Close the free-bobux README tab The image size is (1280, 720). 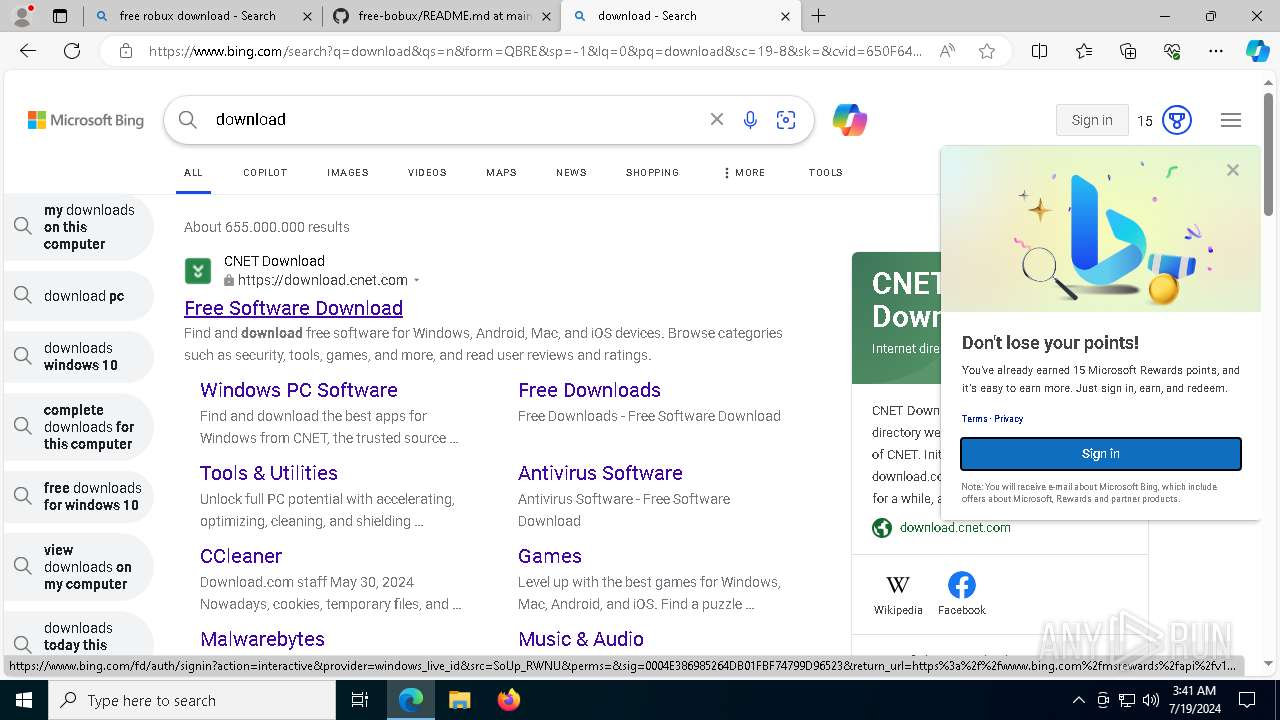pos(547,16)
